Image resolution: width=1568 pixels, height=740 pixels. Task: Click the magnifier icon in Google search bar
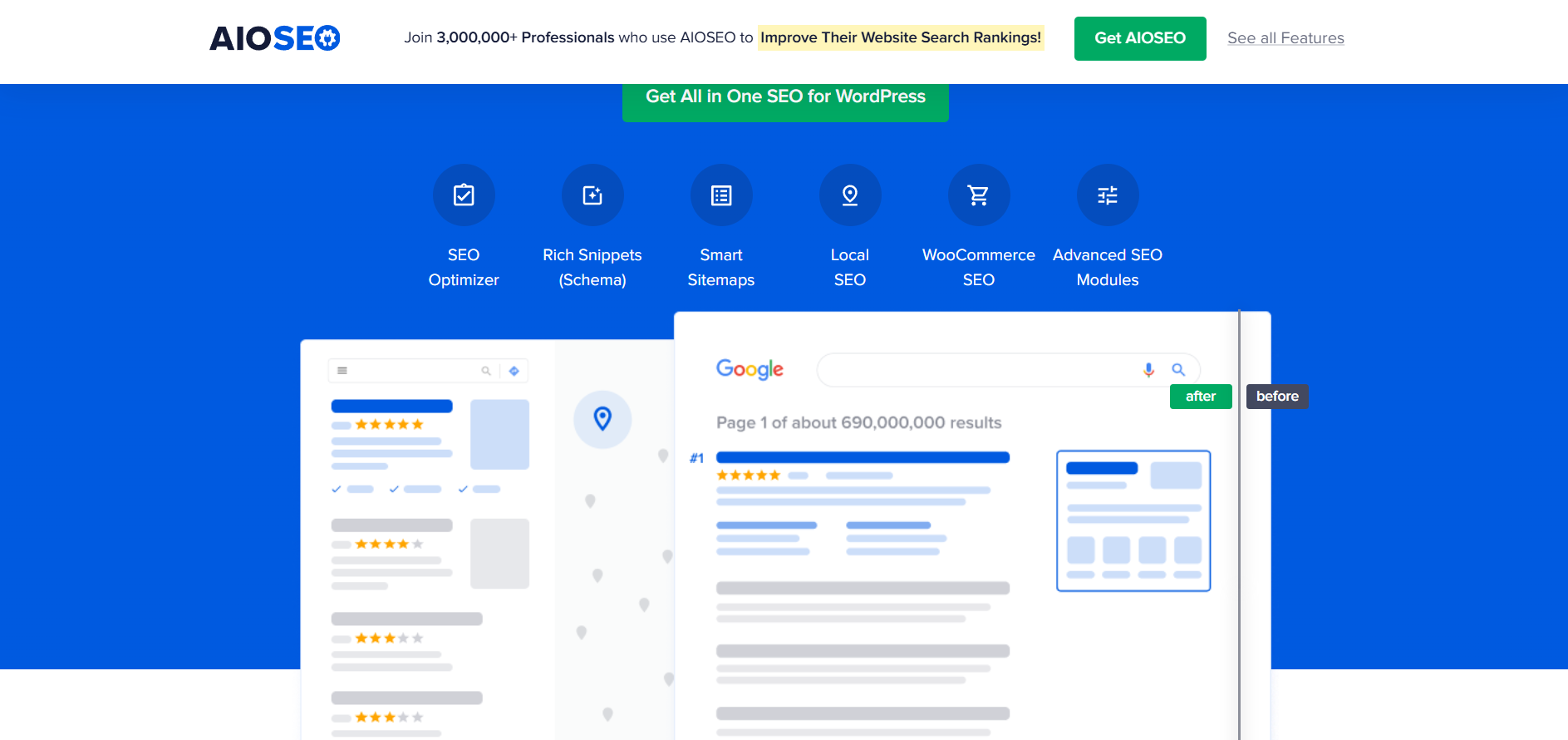pos(1178,370)
